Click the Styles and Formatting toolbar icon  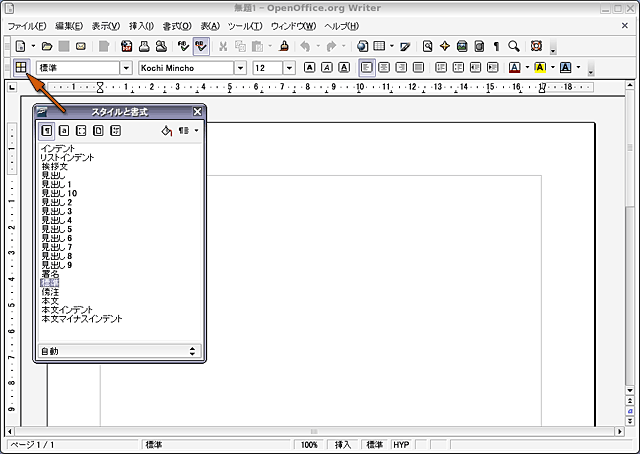coord(21,68)
